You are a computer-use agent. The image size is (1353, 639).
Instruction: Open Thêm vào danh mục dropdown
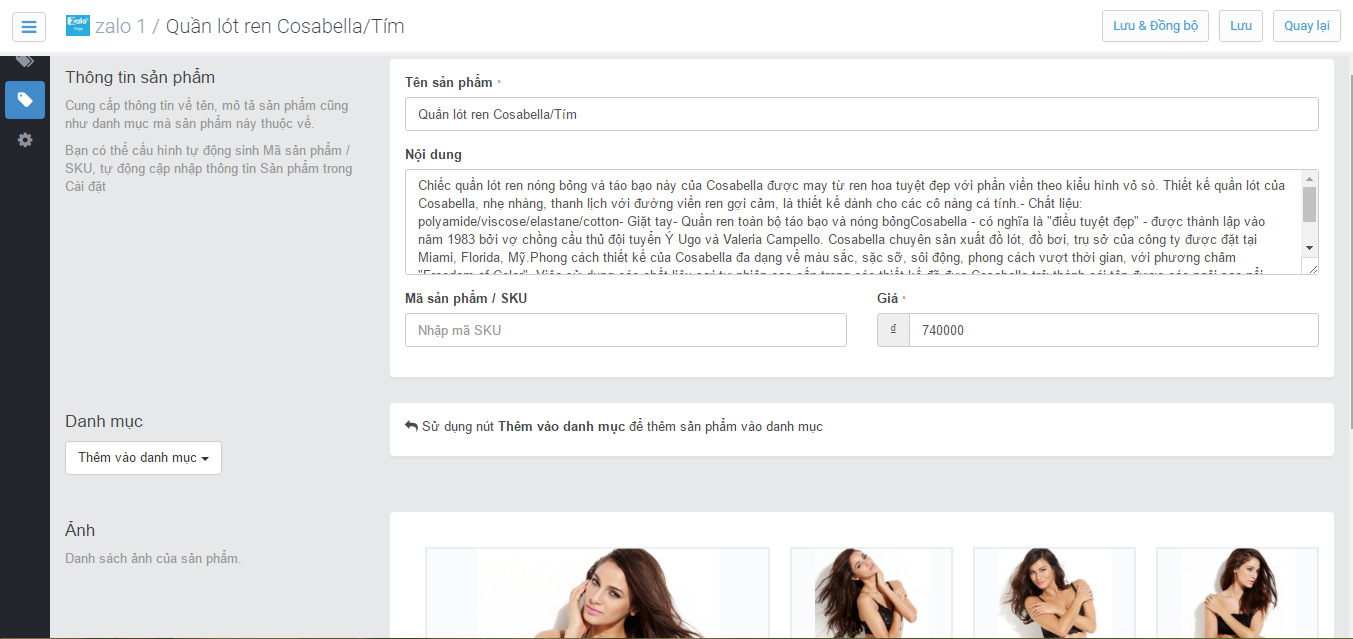143,458
